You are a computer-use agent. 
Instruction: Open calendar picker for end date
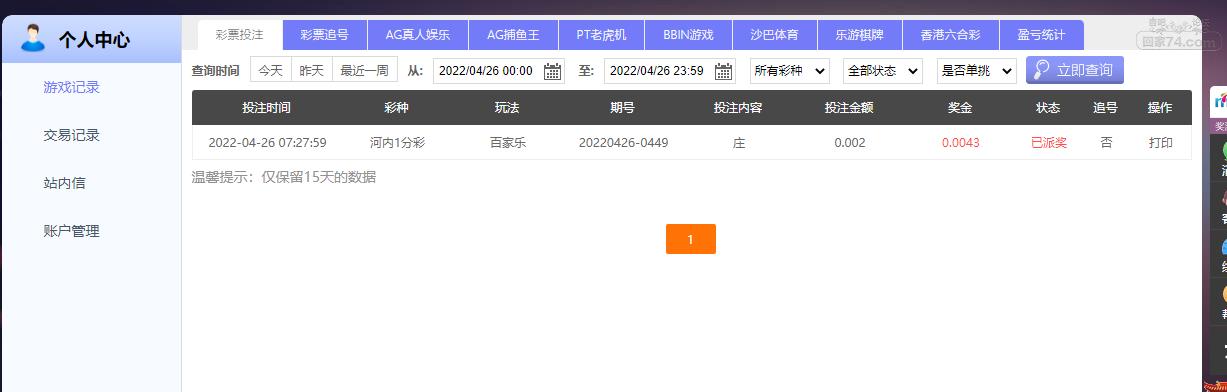(724, 71)
